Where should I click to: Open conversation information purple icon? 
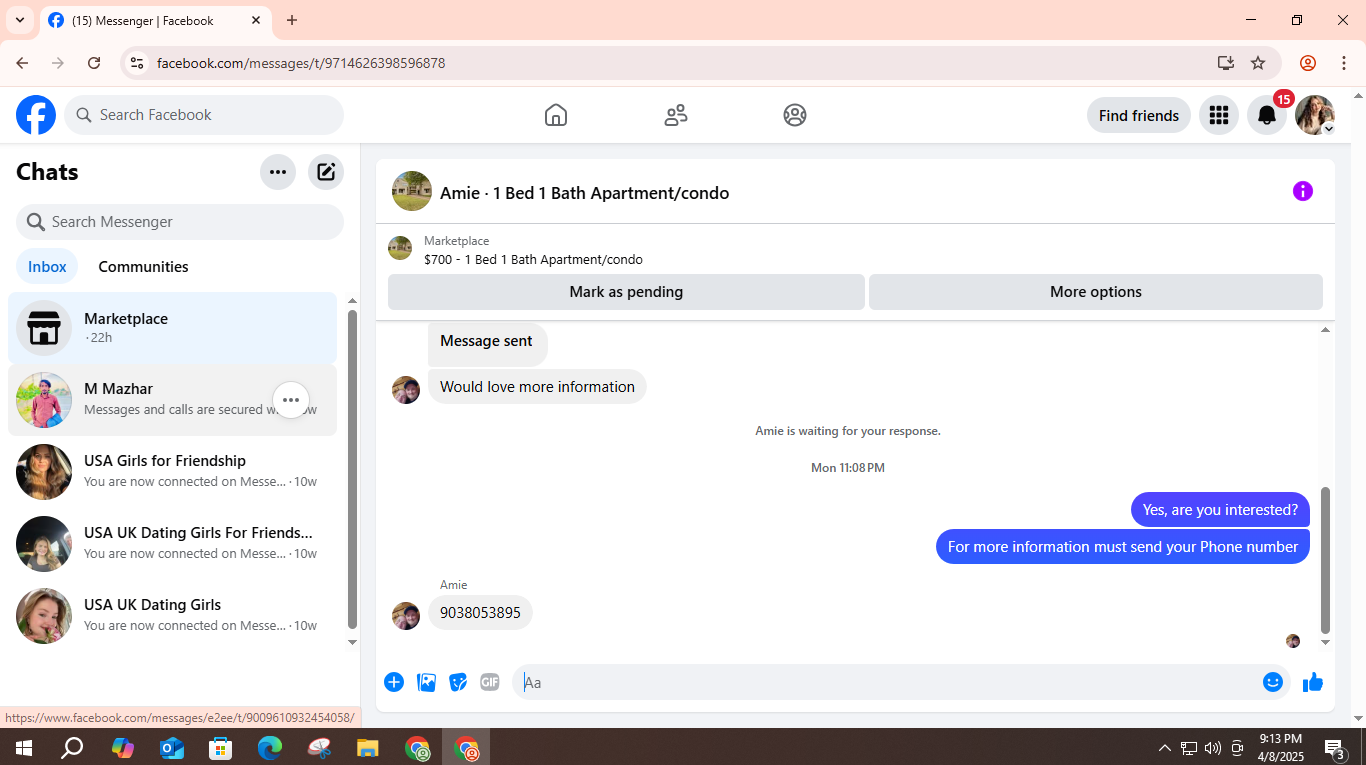pos(1302,191)
